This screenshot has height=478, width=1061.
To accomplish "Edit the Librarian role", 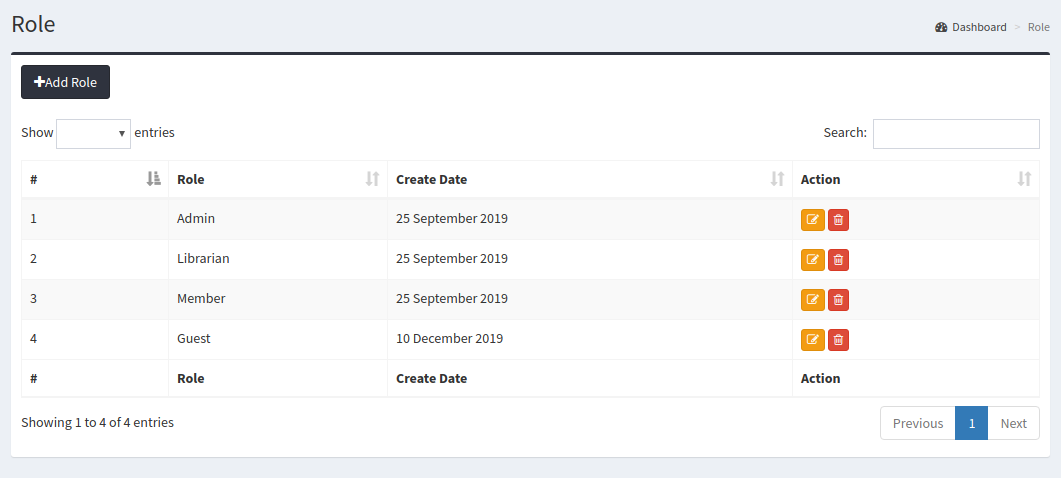I will tap(813, 260).
